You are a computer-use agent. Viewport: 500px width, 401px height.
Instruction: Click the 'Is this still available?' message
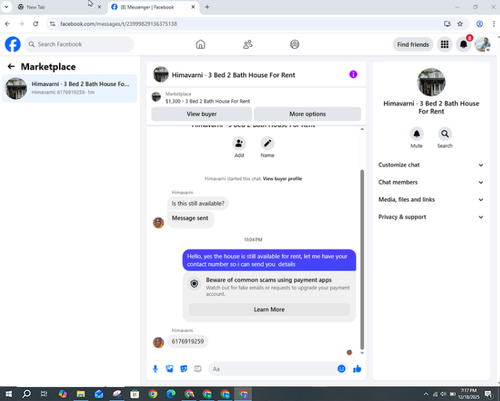coord(198,203)
